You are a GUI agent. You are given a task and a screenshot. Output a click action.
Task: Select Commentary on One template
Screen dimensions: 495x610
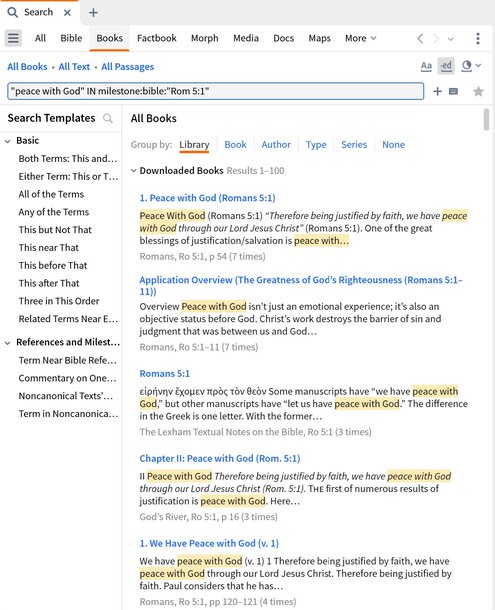(67, 378)
